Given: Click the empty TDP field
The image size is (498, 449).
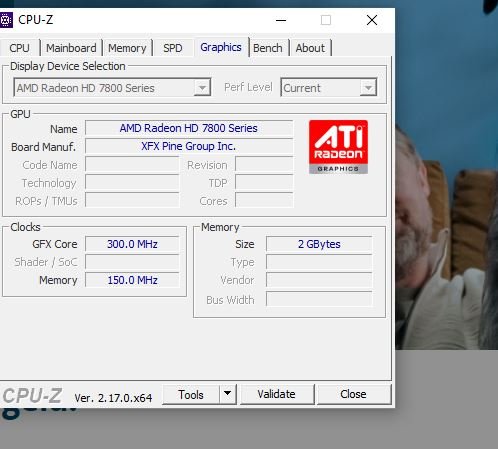Looking at the screenshot, I should pyautogui.click(x=264, y=183).
